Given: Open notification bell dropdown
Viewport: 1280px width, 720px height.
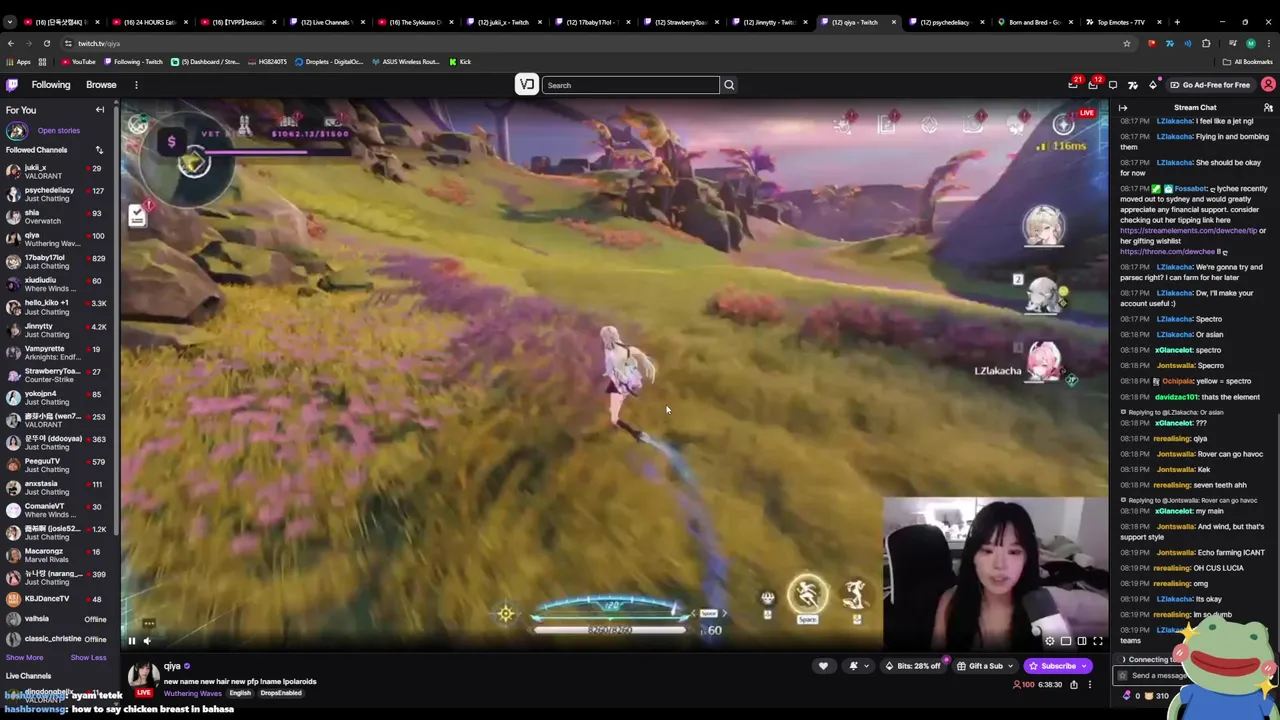Looking at the screenshot, I should [x=857, y=666].
